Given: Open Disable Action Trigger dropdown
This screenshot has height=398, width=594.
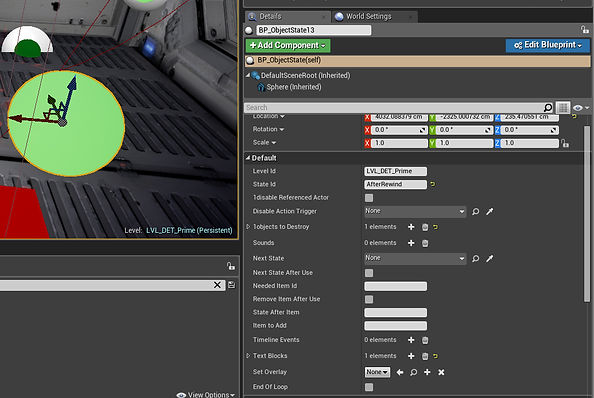Looking at the screenshot, I should 415,211.
